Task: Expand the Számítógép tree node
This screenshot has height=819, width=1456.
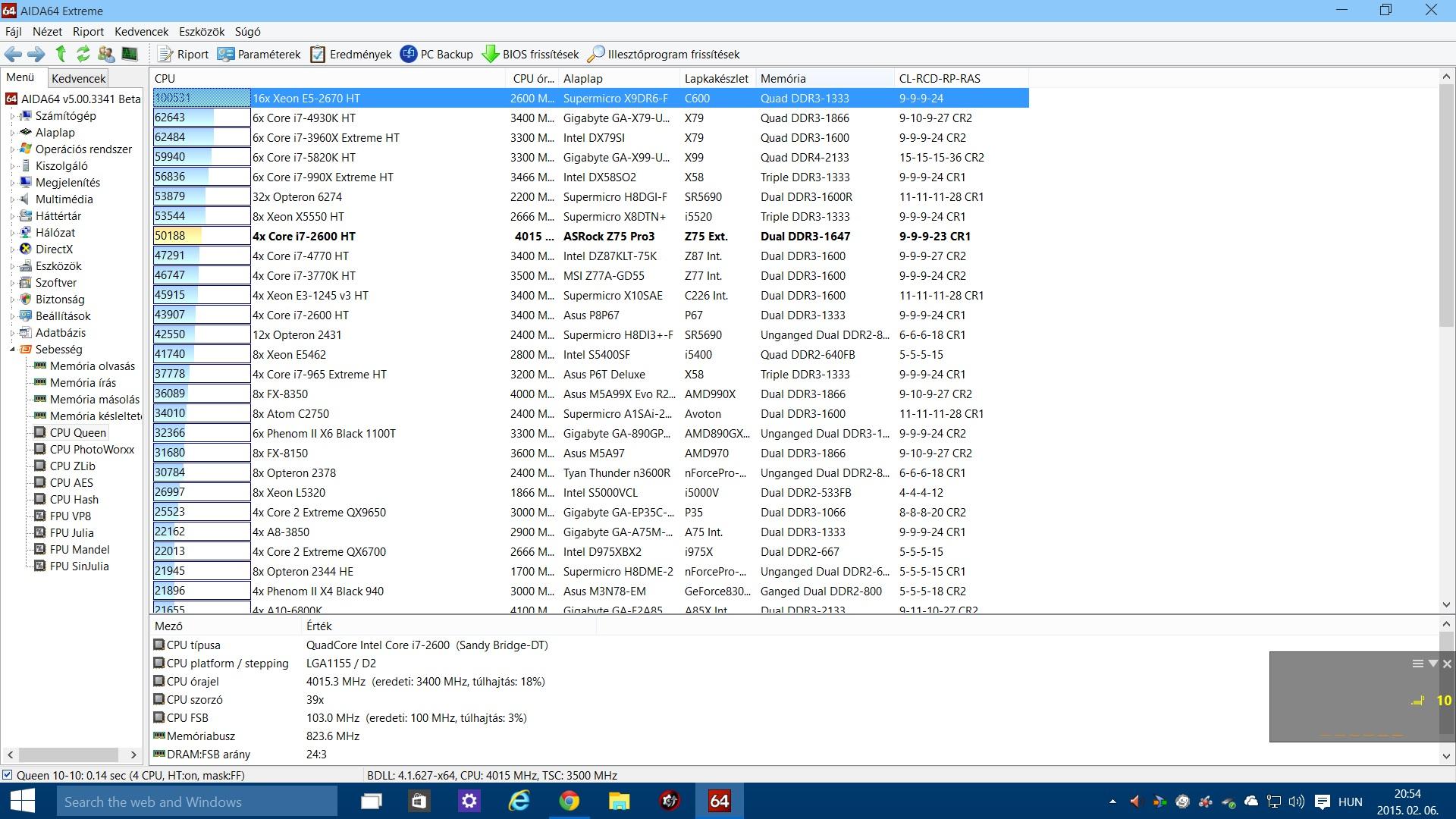Action: (12, 116)
